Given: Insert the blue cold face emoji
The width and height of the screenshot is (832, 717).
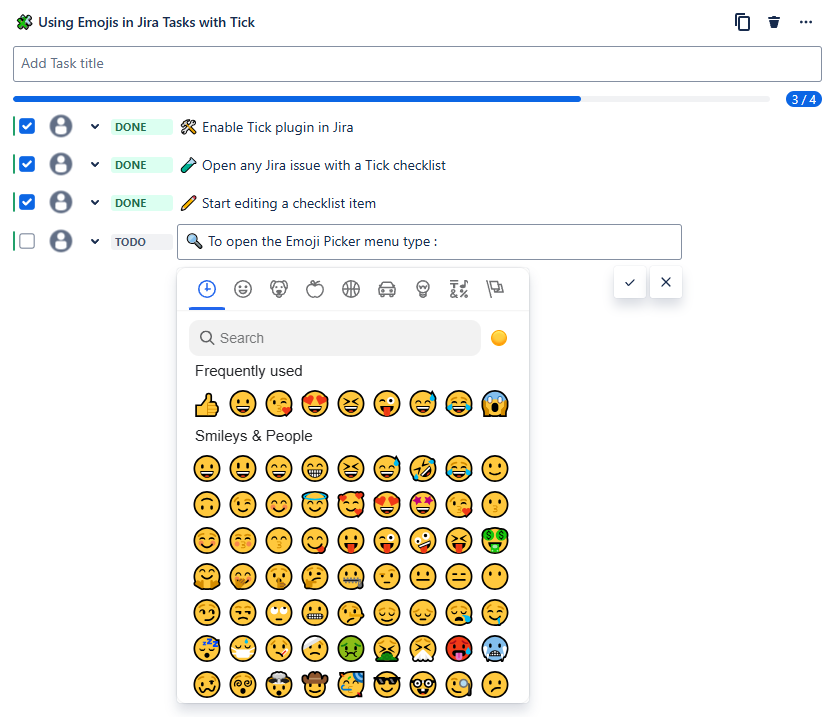Looking at the screenshot, I should (495, 649).
